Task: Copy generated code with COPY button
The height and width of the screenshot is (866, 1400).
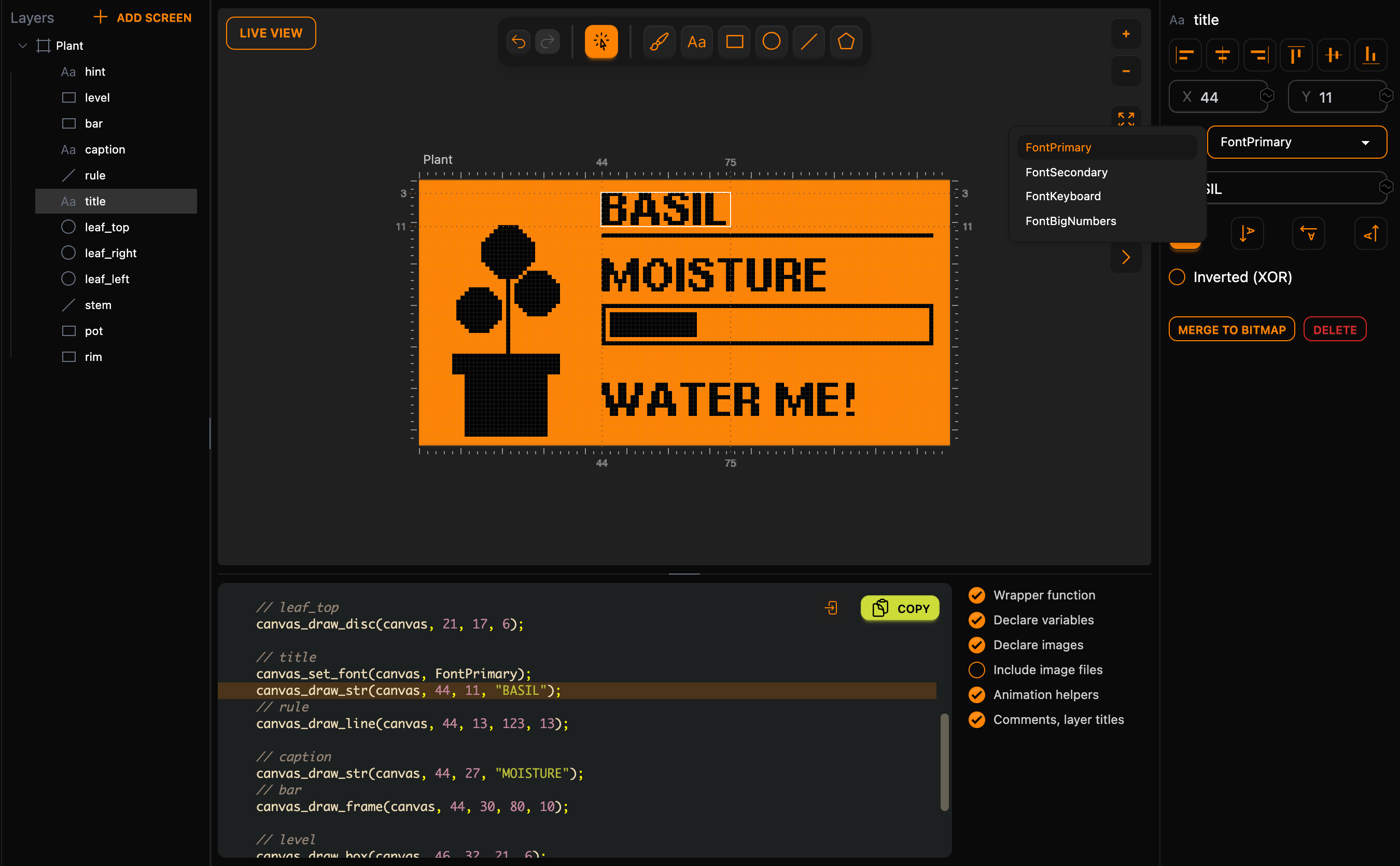Action: coord(900,608)
